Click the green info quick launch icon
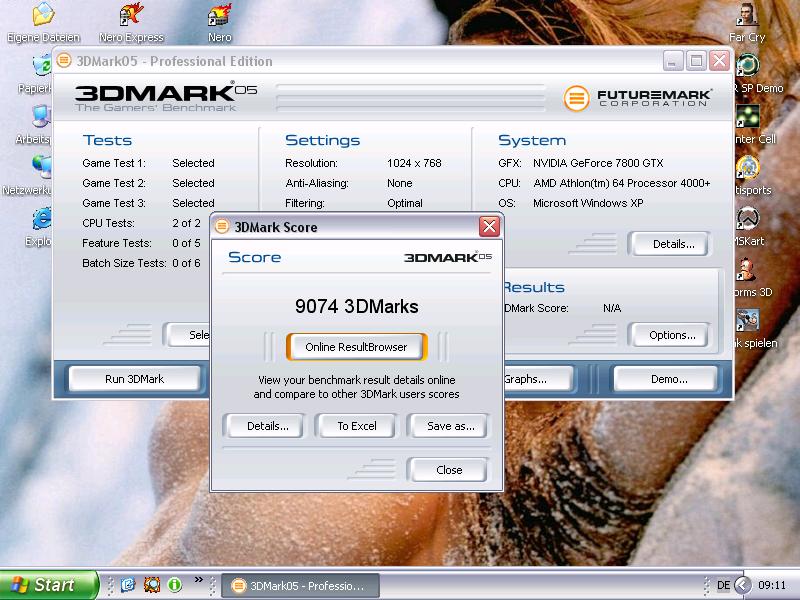The image size is (800, 600). (174, 585)
